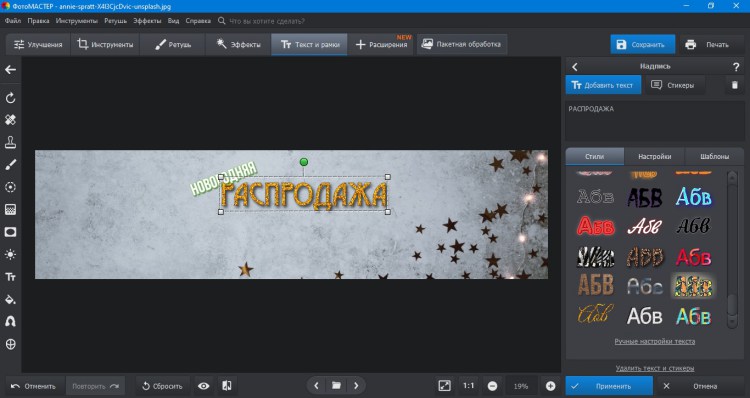Set zoom to 1:1

pos(469,386)
